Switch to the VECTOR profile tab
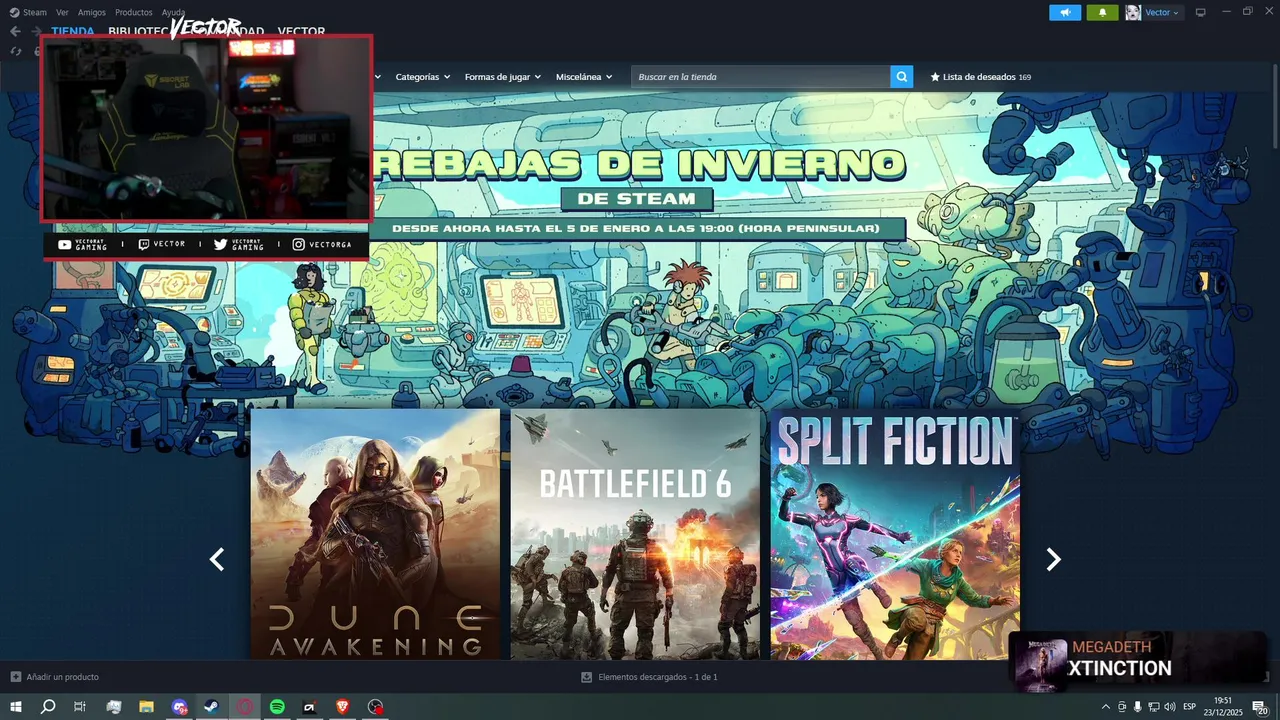 (x=301, y=31)
